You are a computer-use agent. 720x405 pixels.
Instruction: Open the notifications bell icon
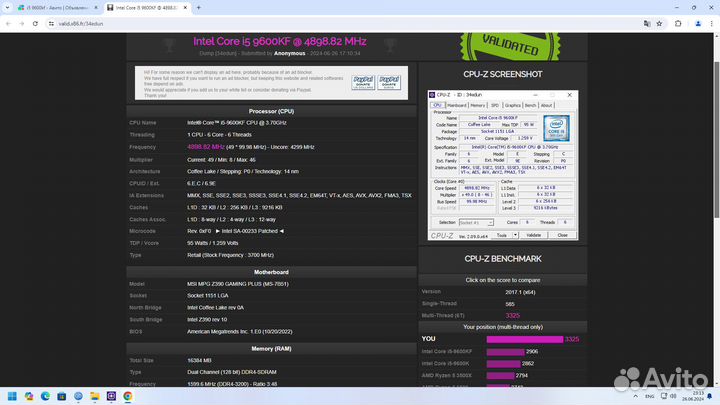pos(710,396)
